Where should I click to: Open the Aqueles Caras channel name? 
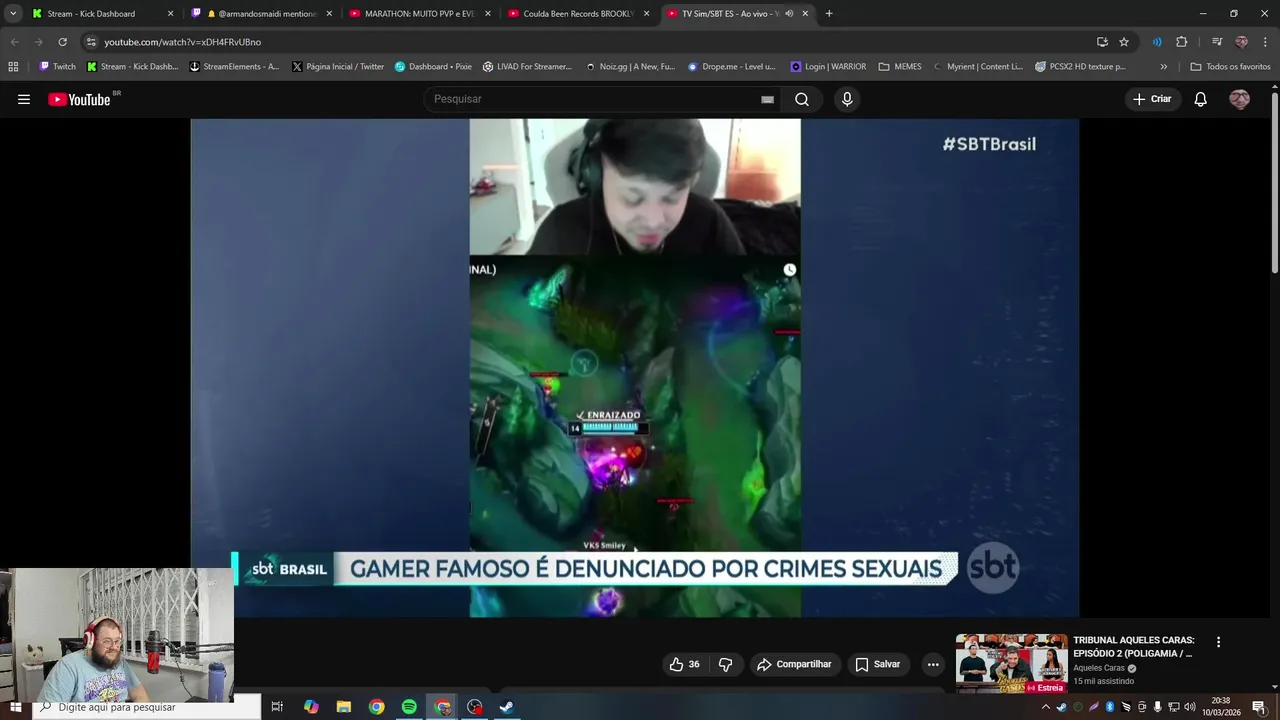[1099, 668]
